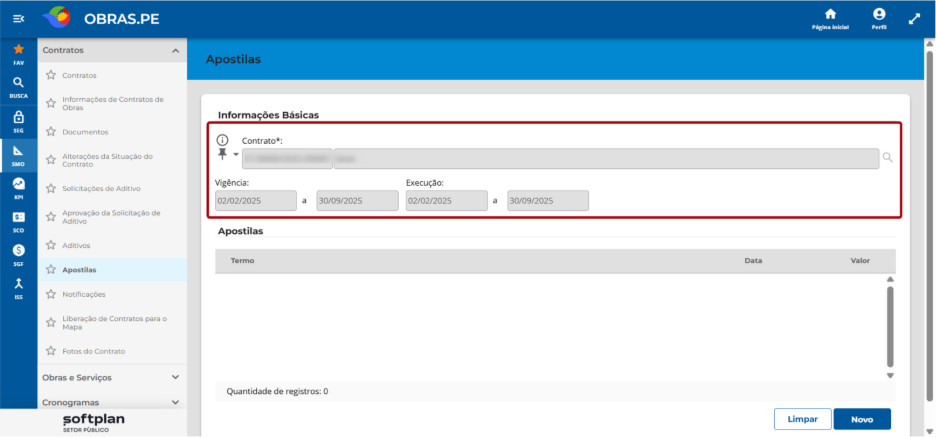Click the Execução start date field
This screenshot has width=936, height=438.
(447, 201)
